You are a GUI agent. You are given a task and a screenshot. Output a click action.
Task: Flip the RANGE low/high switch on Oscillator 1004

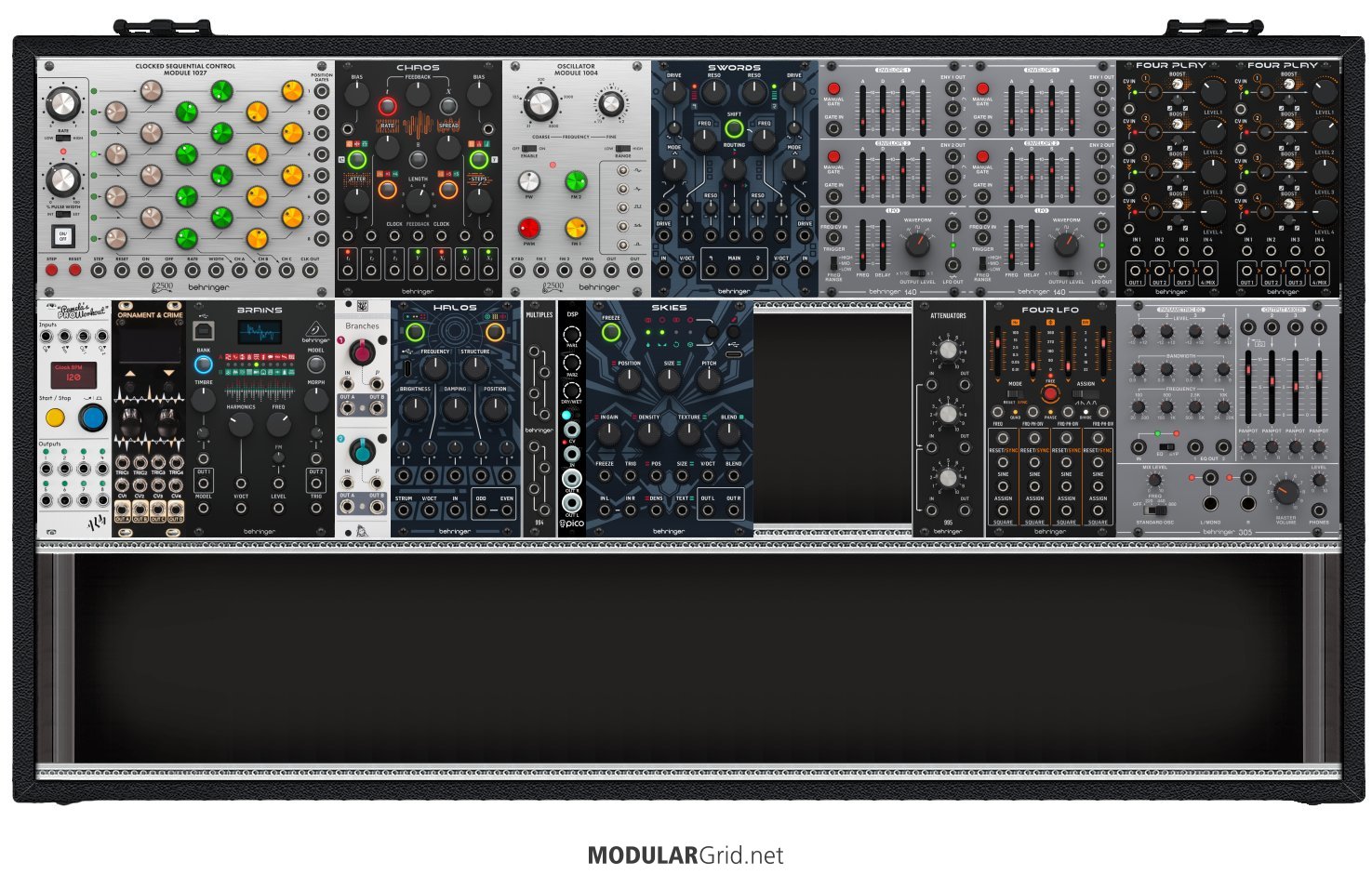622,149
